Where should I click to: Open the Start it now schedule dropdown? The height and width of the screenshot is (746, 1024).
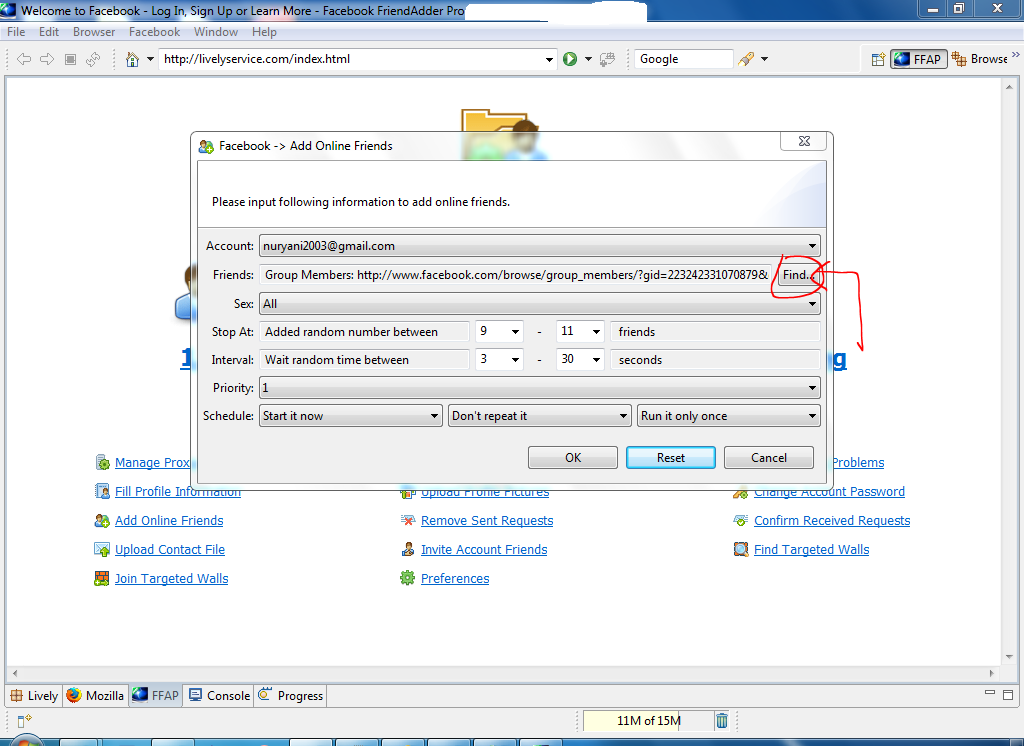(x=351, y=416)
